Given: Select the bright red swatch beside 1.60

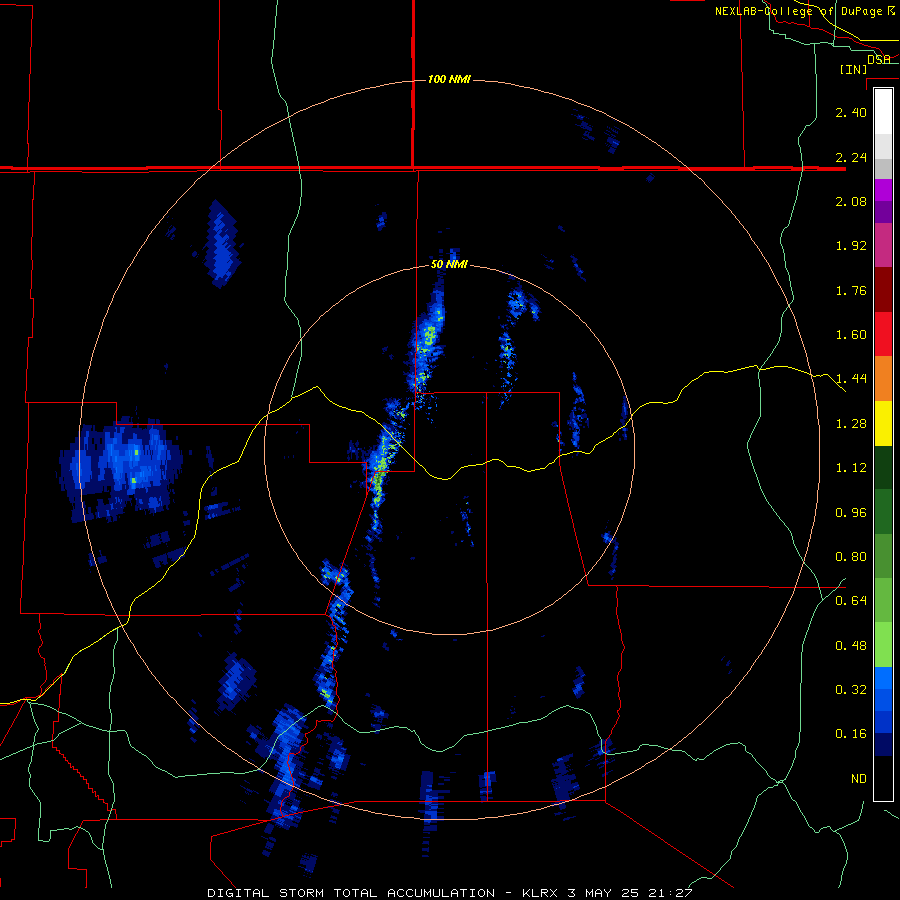Looking at the screenshot, I should (883, 334).
